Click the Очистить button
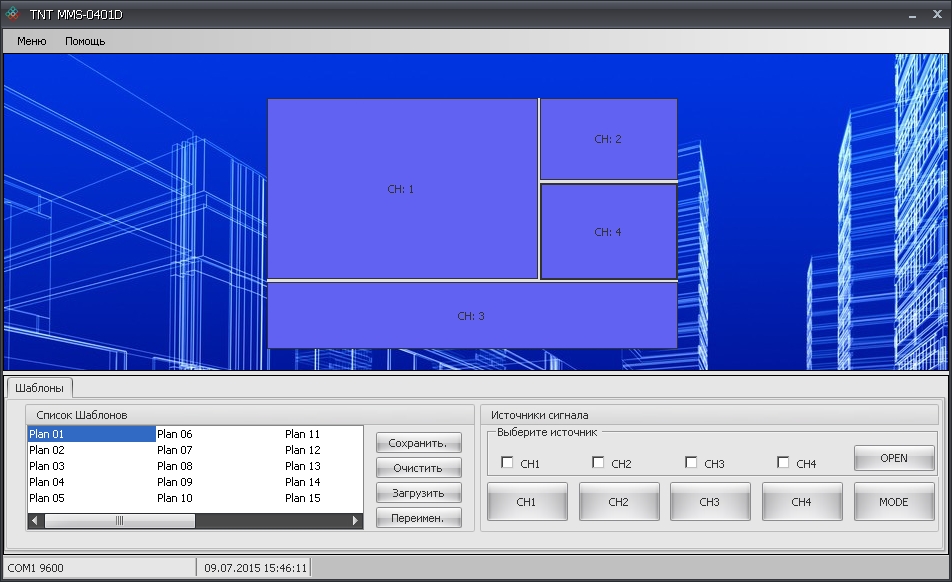Image resolution: width=952 pixels, height=582 pixels. [x=418, y=468]
